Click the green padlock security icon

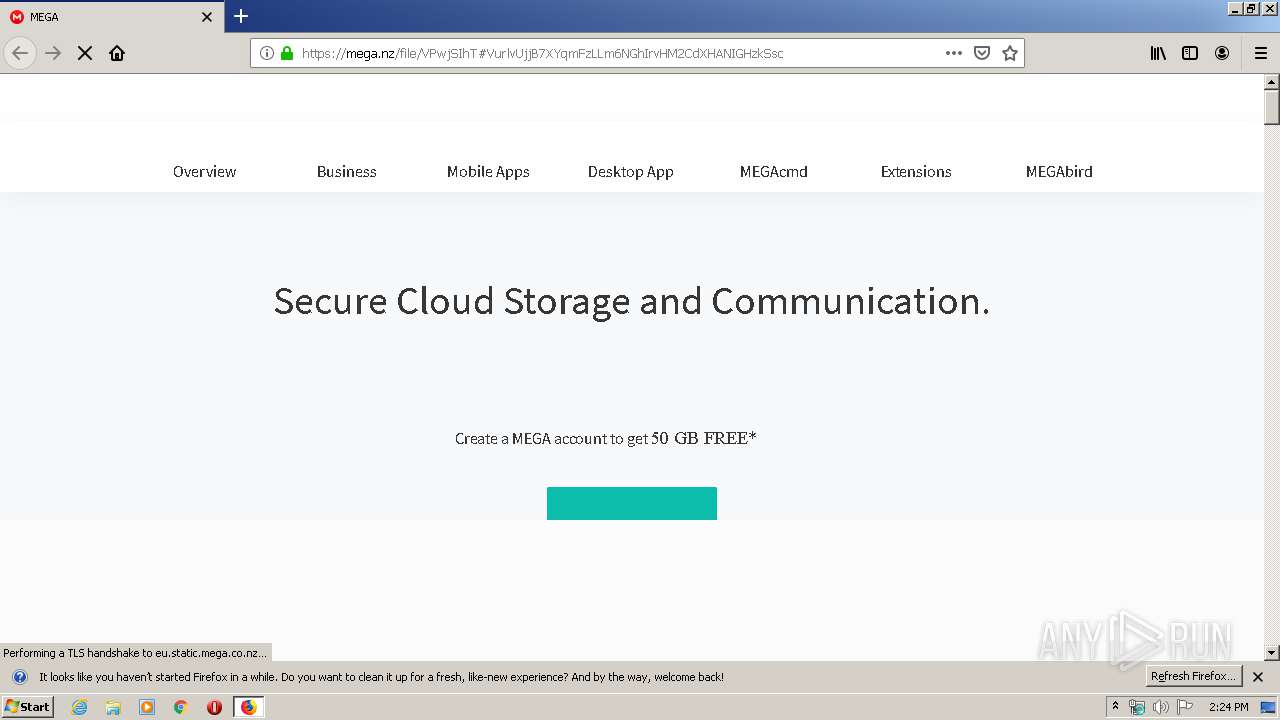(x=287, y=53)
